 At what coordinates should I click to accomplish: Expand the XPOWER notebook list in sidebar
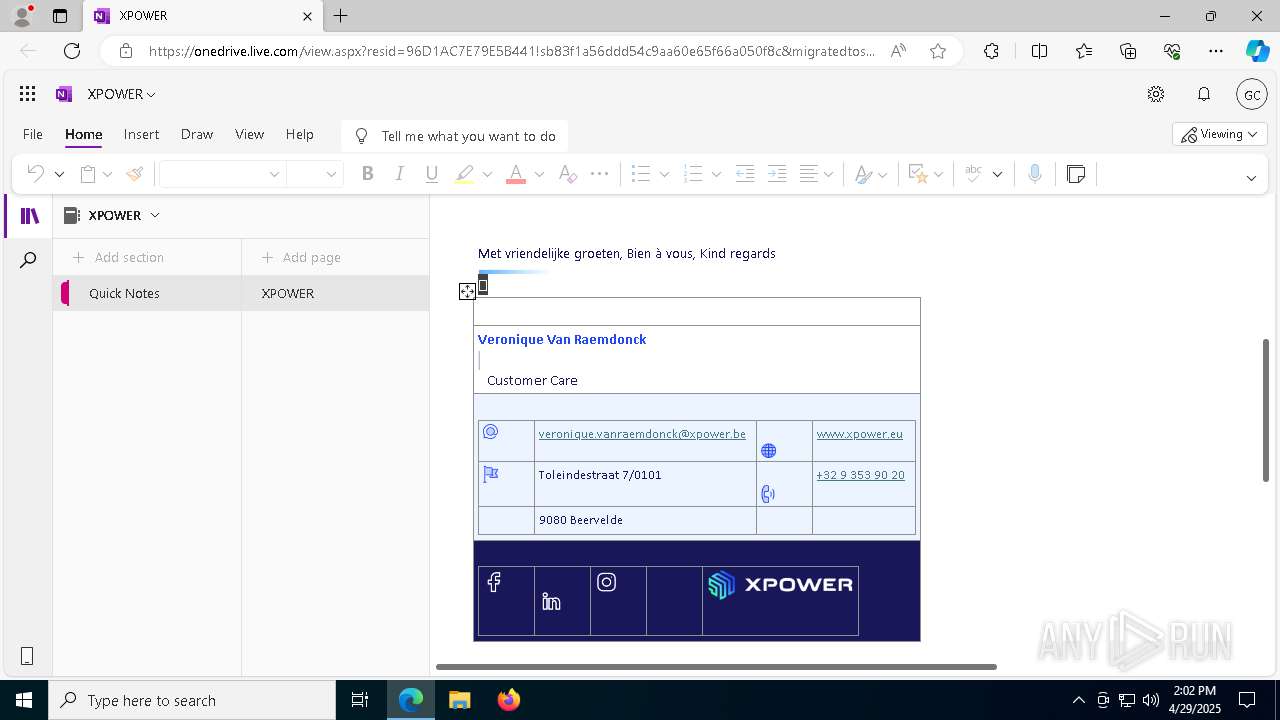pyautogui.click(x=154, y=215)
